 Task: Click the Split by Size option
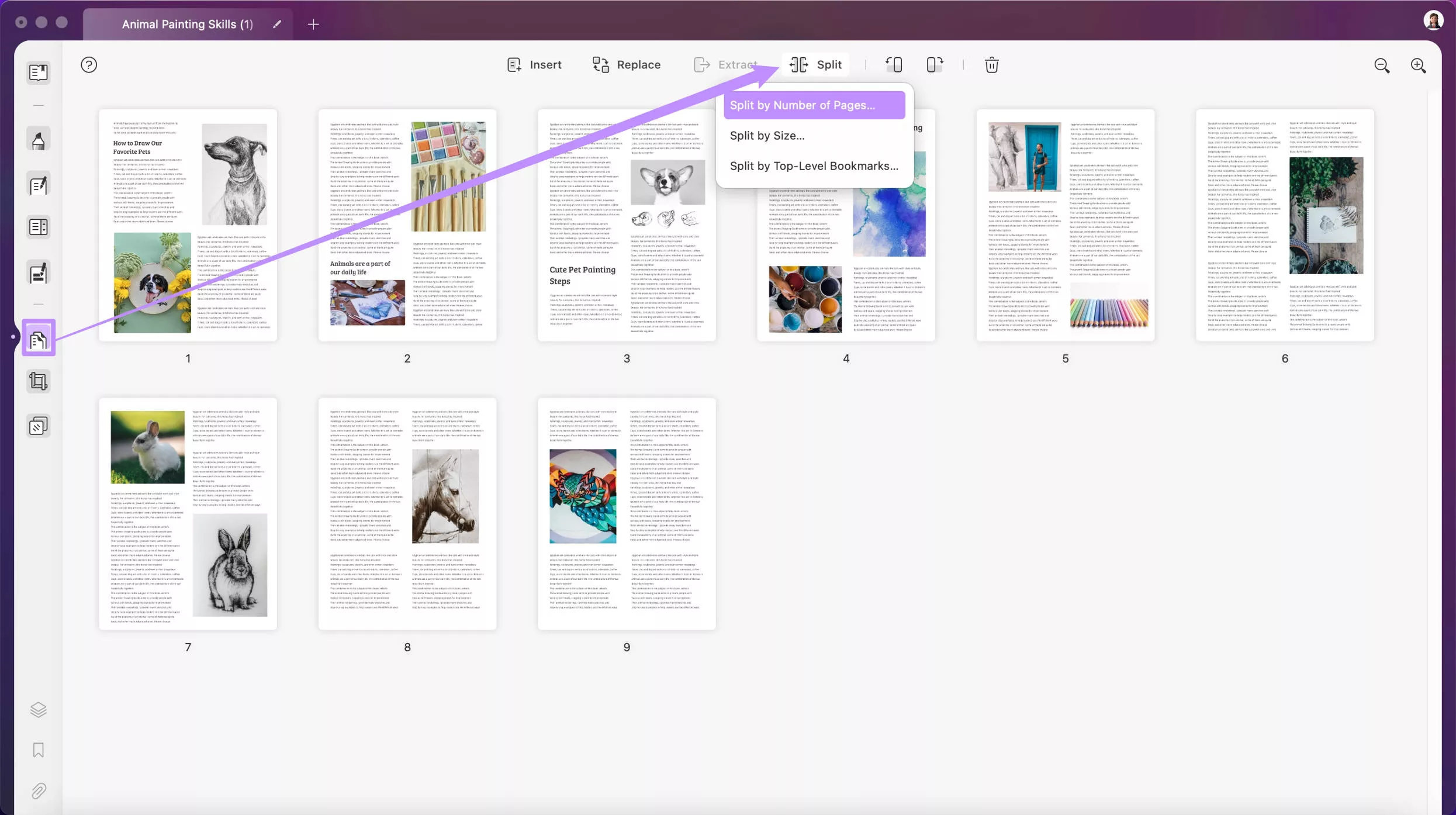coord(770,135)
